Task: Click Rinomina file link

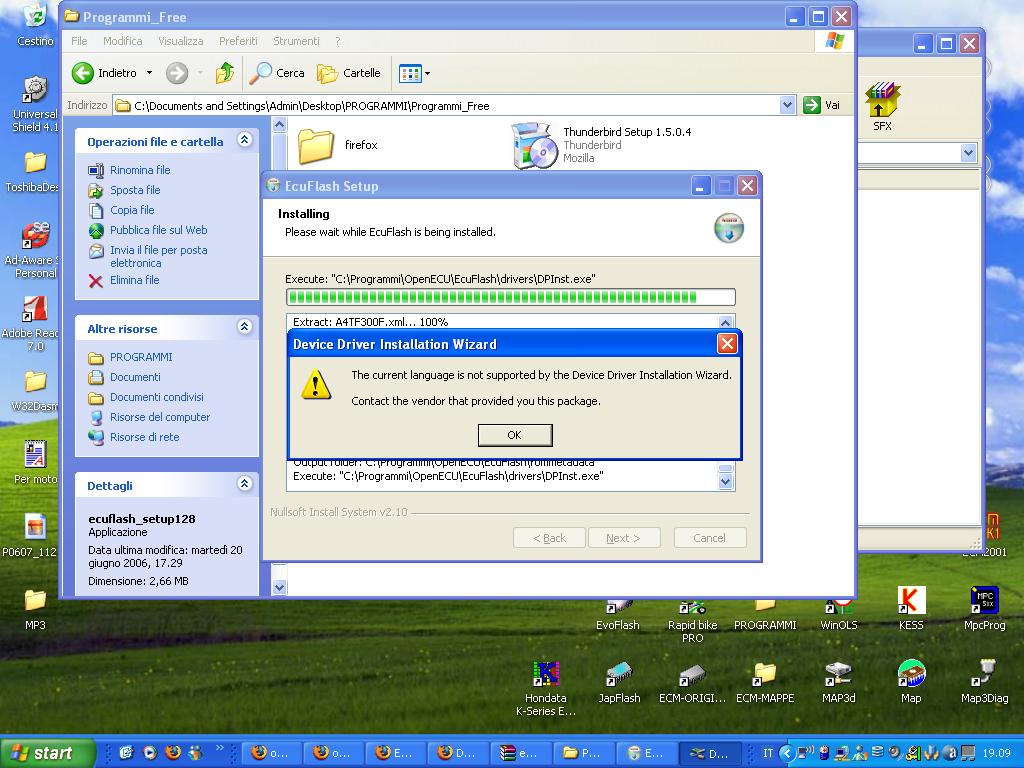Action: [x=140, y=170]
